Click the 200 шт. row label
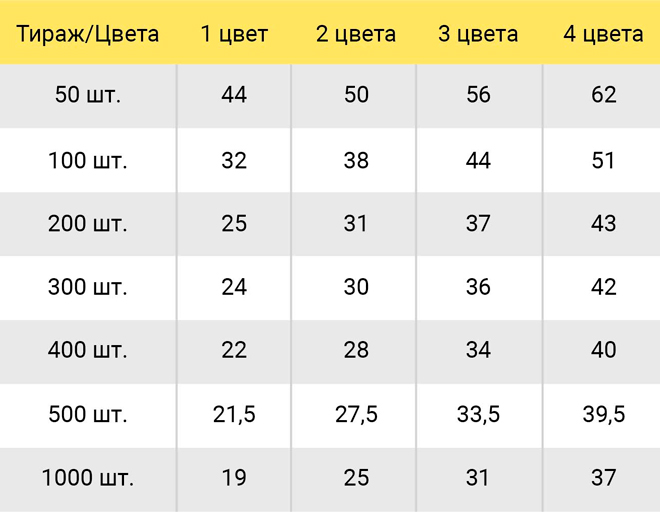The height and width of the screenshot is (512, 660). pos(88,224)
